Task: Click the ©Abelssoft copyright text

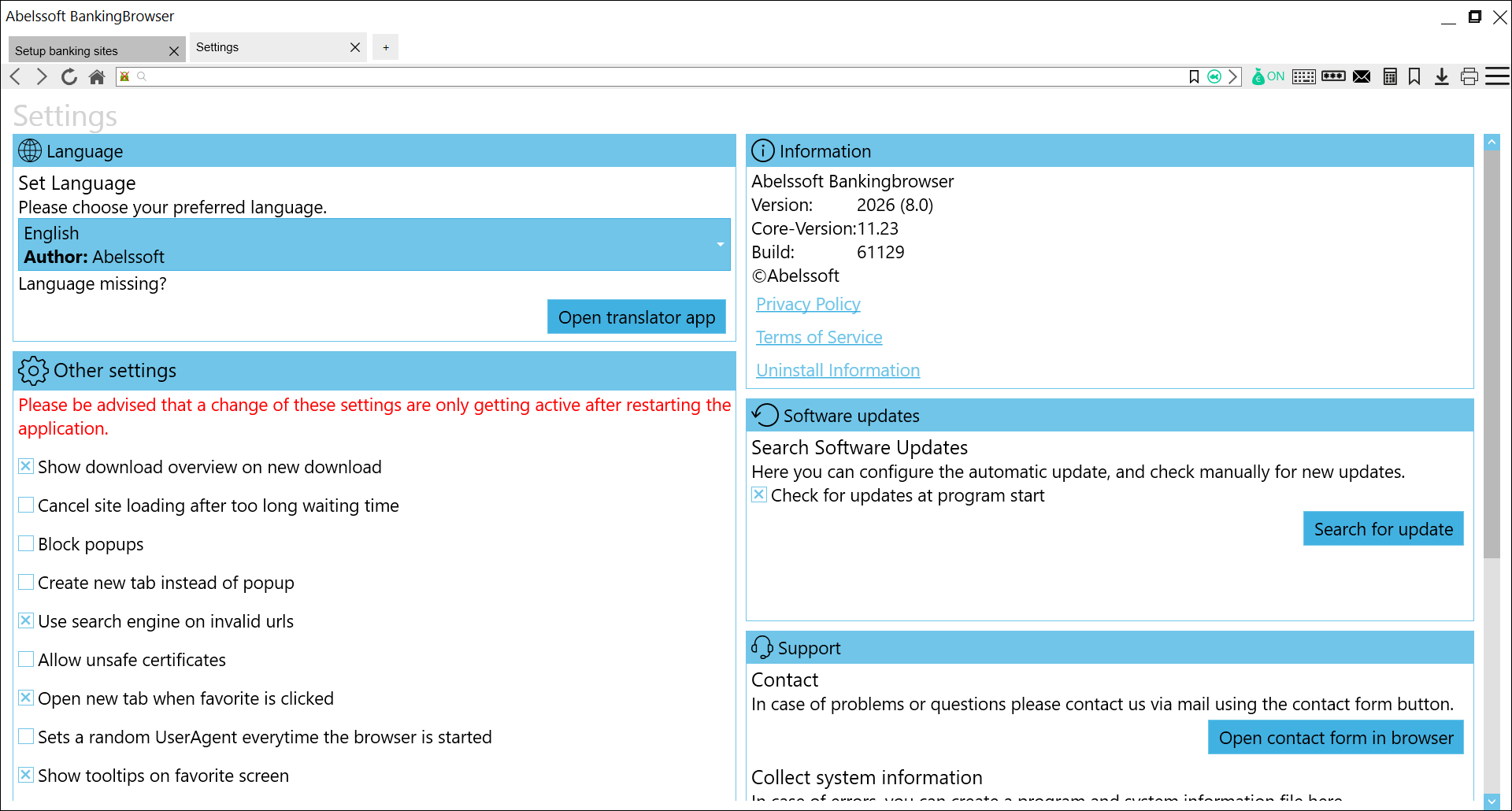Action: tap(795, 276)
